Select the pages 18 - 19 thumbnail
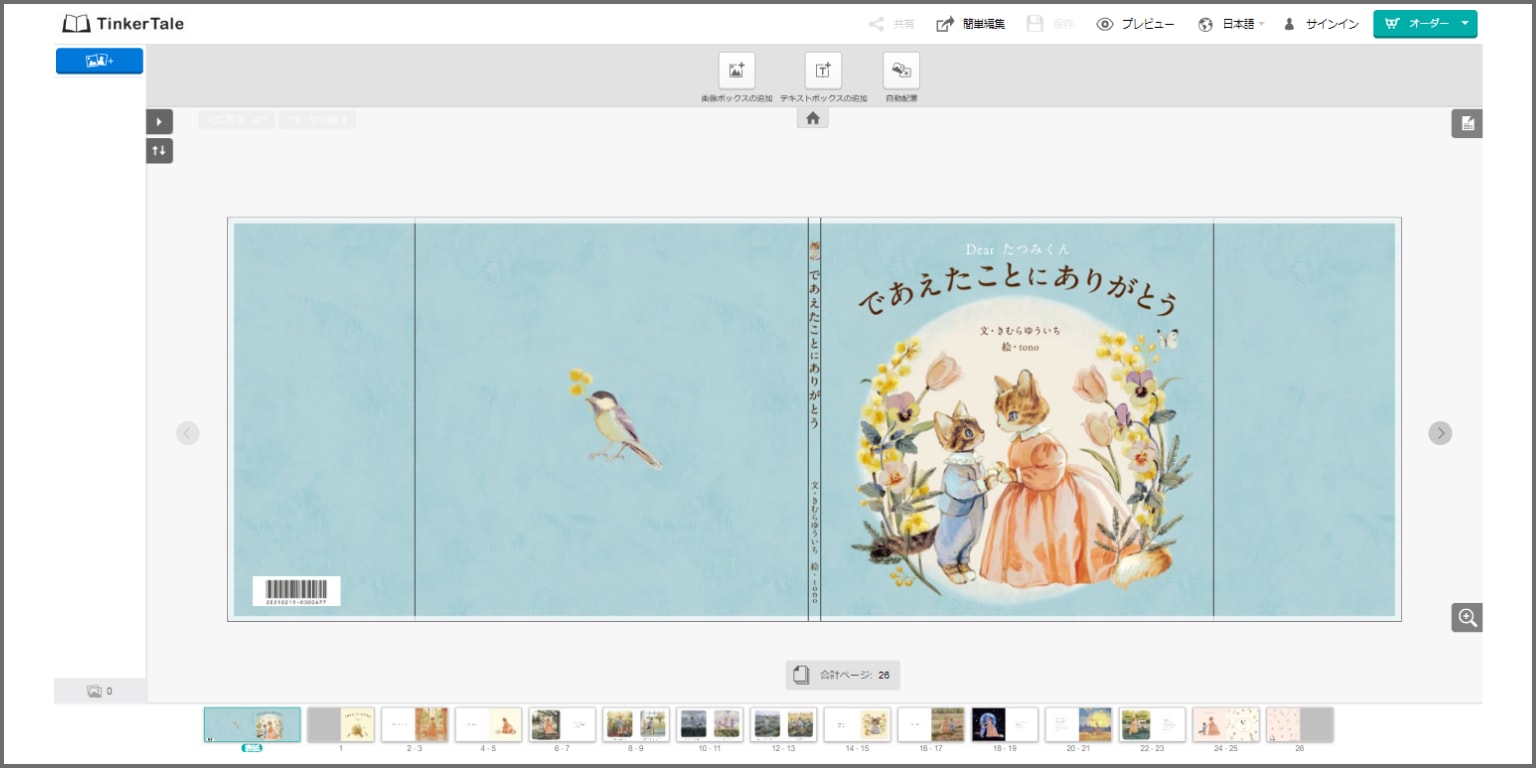The width and height of the screenshot is (1536, 768). pos(1005,725)
